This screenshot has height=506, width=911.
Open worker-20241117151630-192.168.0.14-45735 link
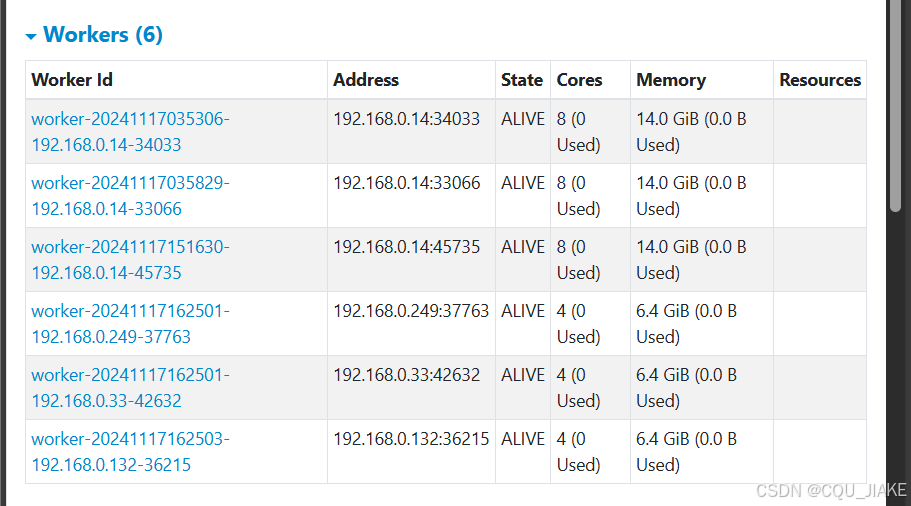(130, 259)
